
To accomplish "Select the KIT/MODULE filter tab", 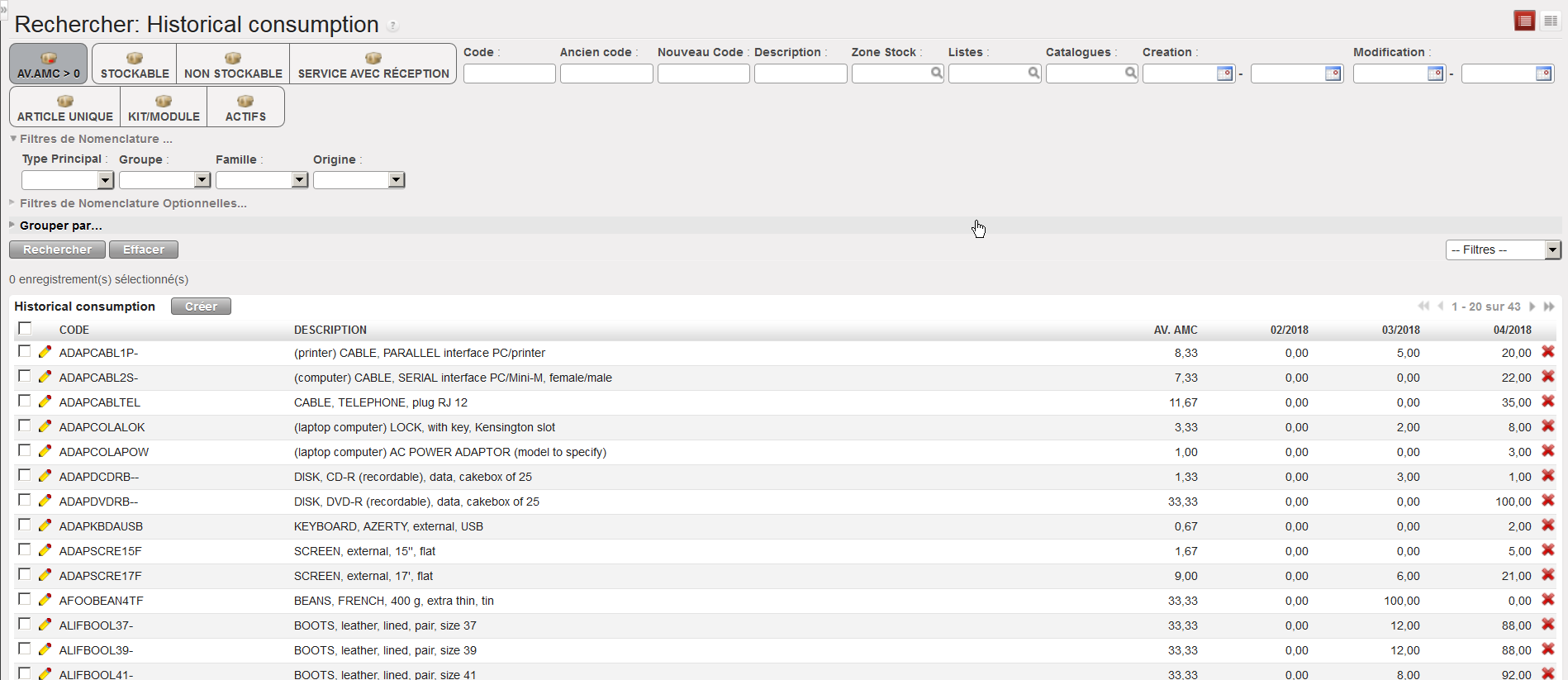I will (x=164, y=107).
